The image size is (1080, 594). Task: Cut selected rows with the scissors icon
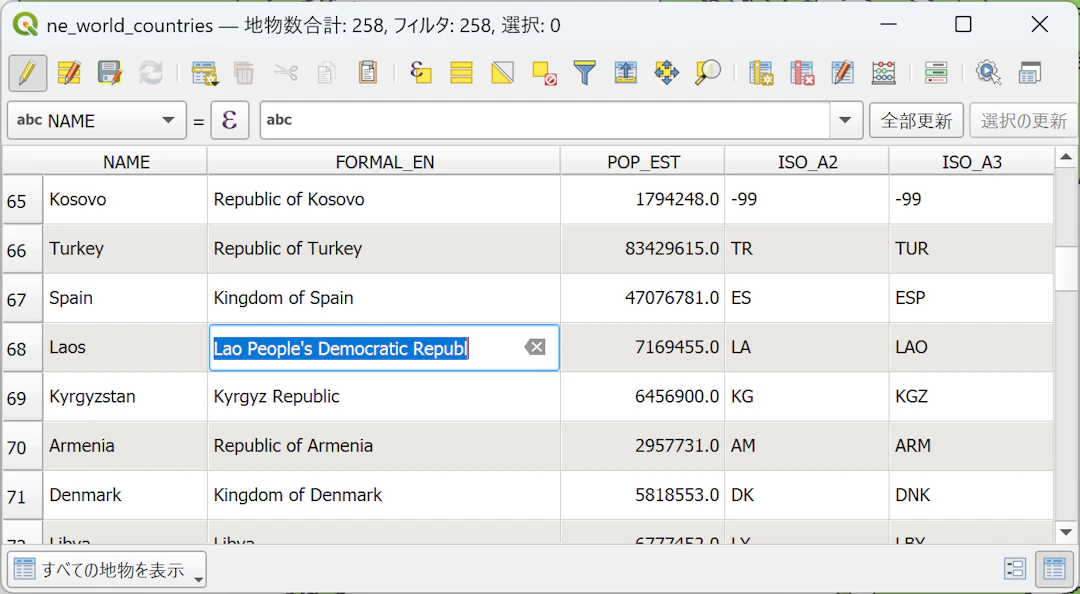pos(285,72)
